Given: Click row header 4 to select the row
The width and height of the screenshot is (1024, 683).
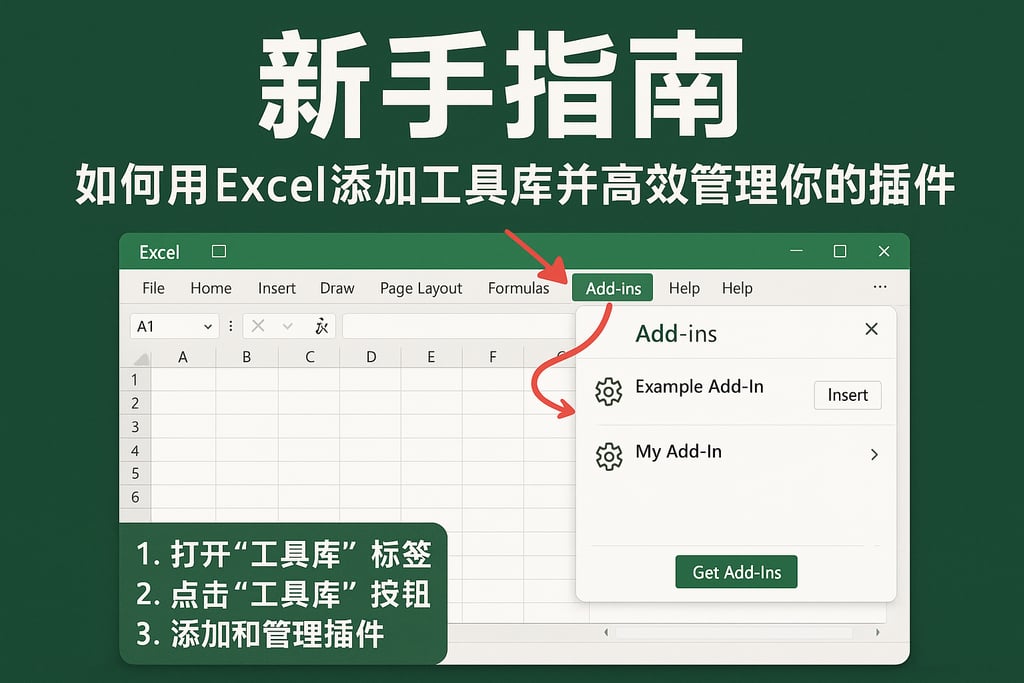Looking at the screenshot, I should click(136, 449).
